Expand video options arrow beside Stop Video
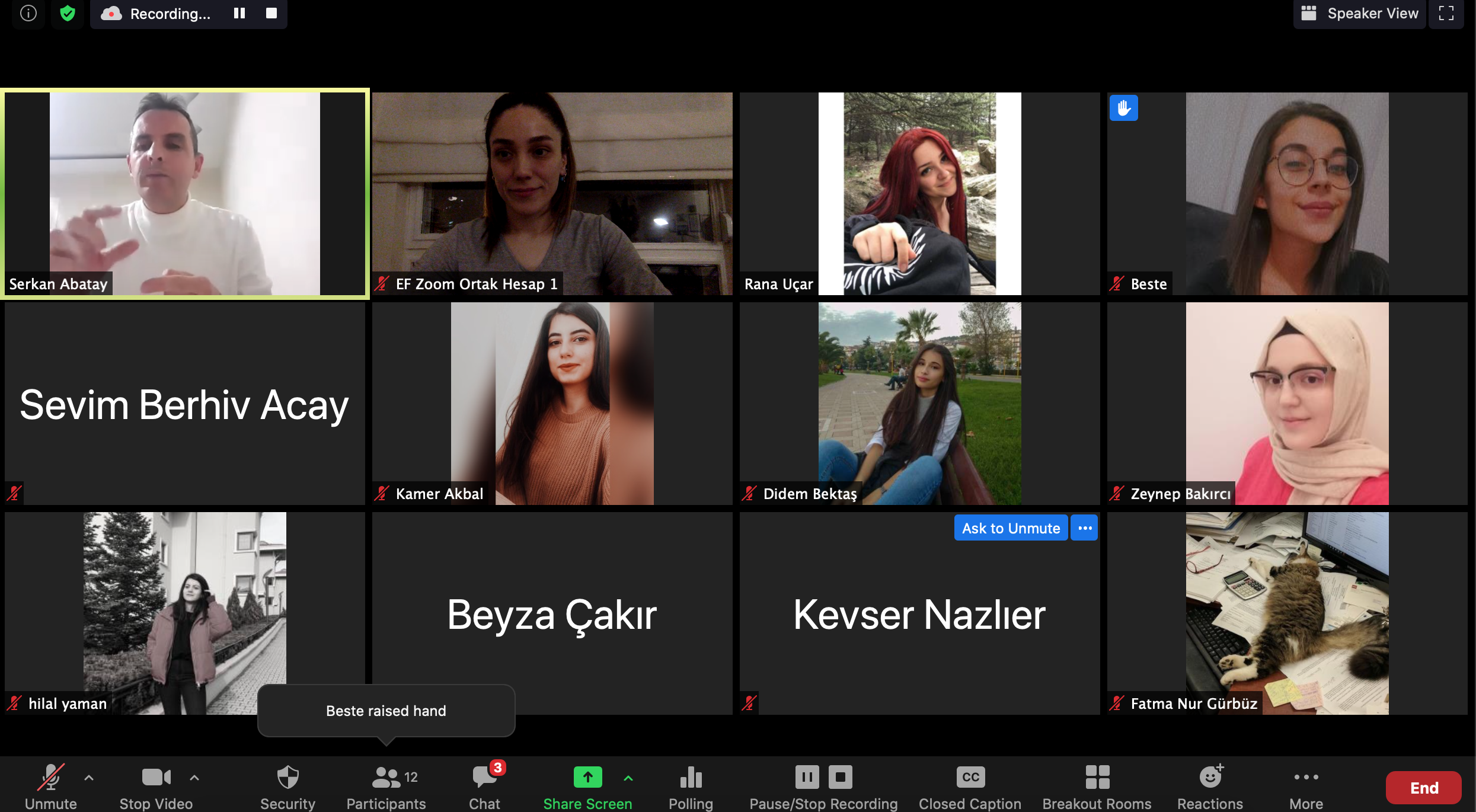Screen dimensions: 1476x812 pos(194,778)
